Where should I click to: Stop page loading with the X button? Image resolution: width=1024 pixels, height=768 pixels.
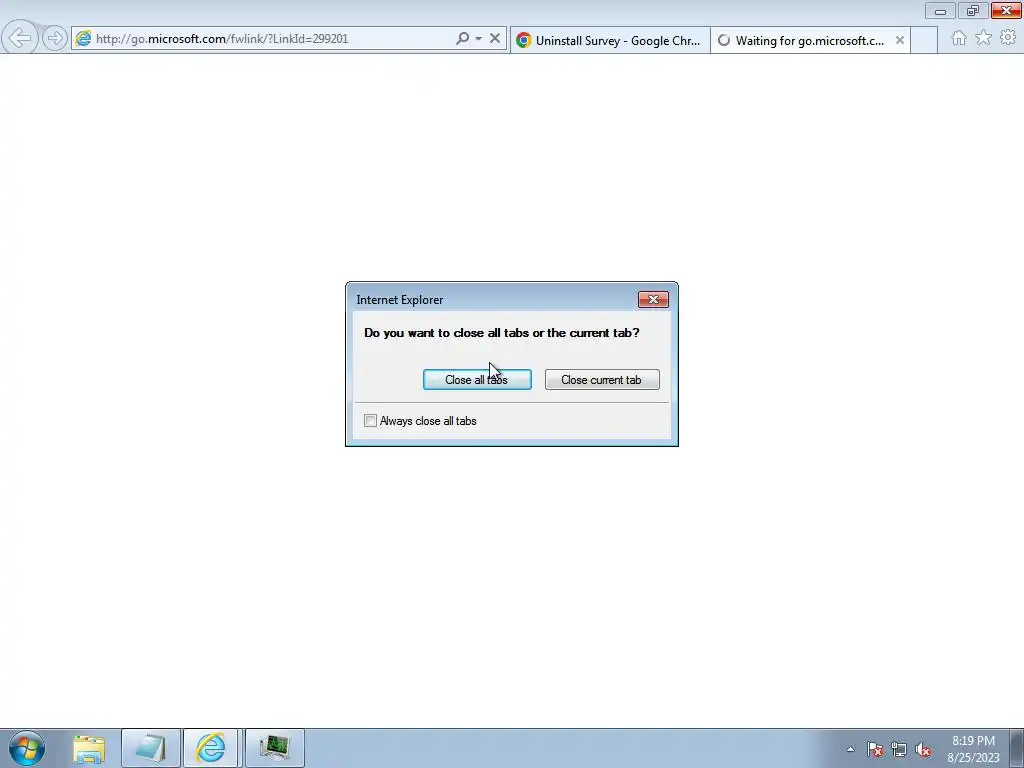pyautogui.click(x=495, y=39)
